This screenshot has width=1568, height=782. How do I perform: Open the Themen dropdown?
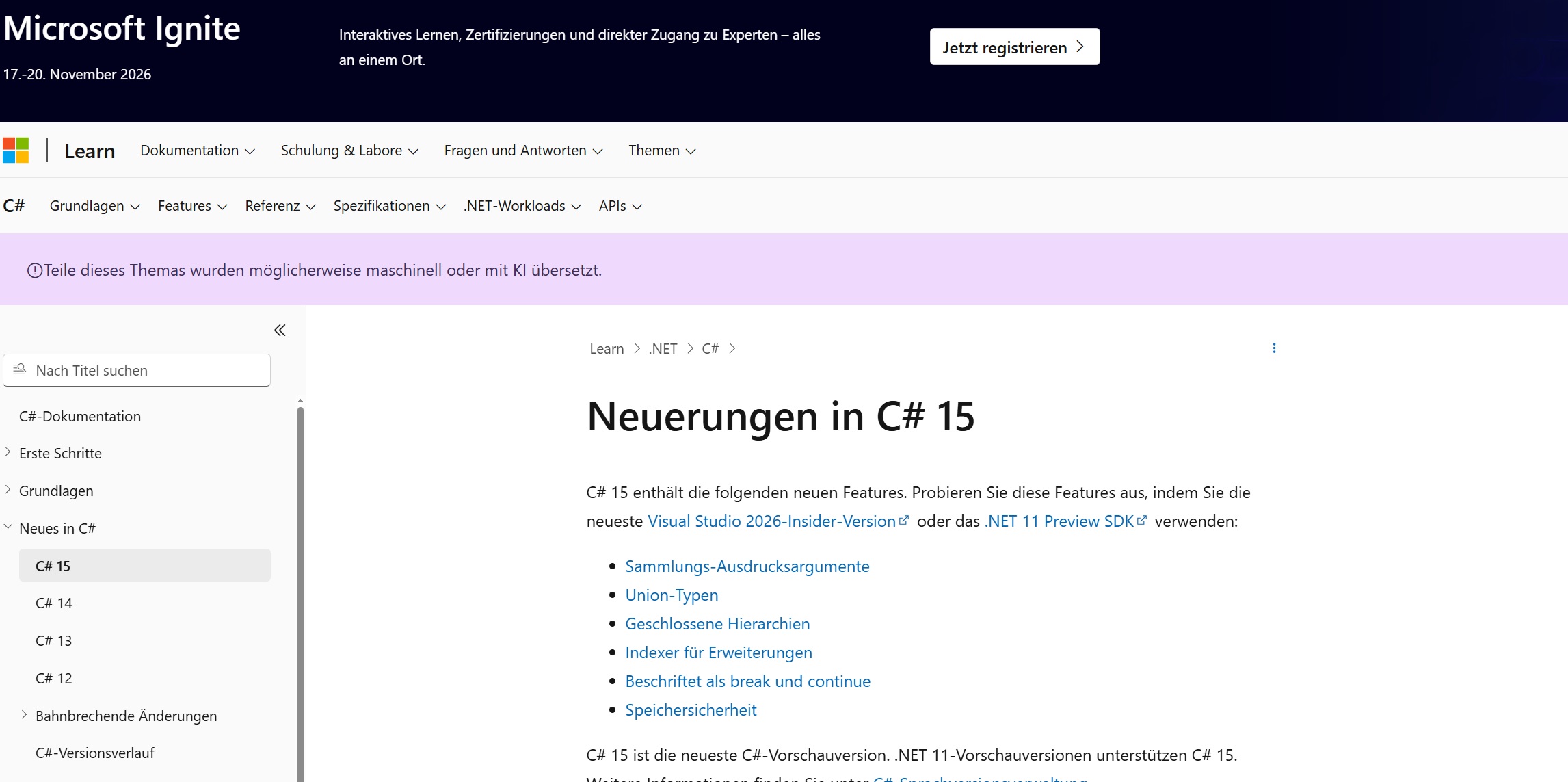coord(662,151)
